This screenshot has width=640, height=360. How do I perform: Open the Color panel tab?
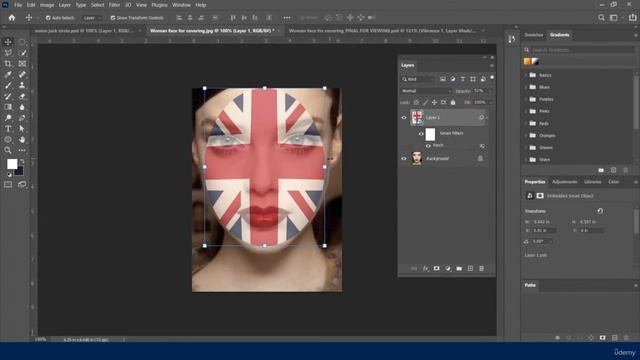614,182
